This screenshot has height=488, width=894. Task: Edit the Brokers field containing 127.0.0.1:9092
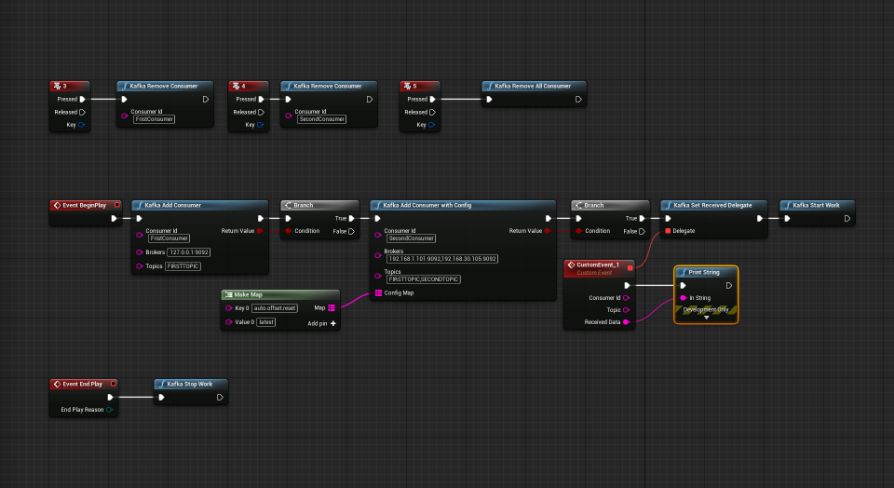pyautogui.click(x=188, y=252)
